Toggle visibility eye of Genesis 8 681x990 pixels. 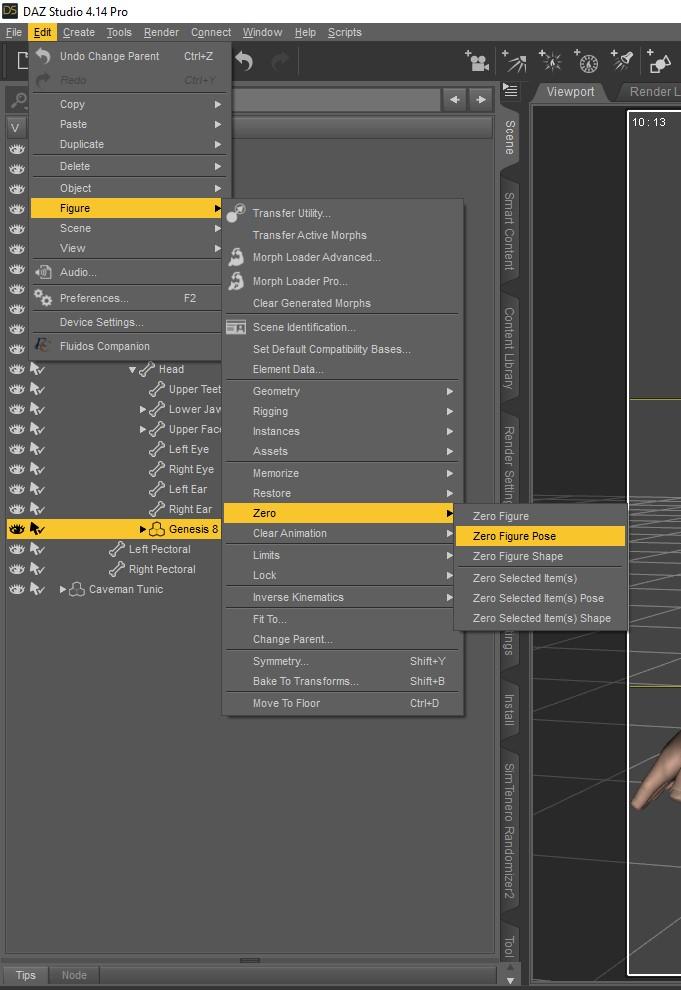17,529
